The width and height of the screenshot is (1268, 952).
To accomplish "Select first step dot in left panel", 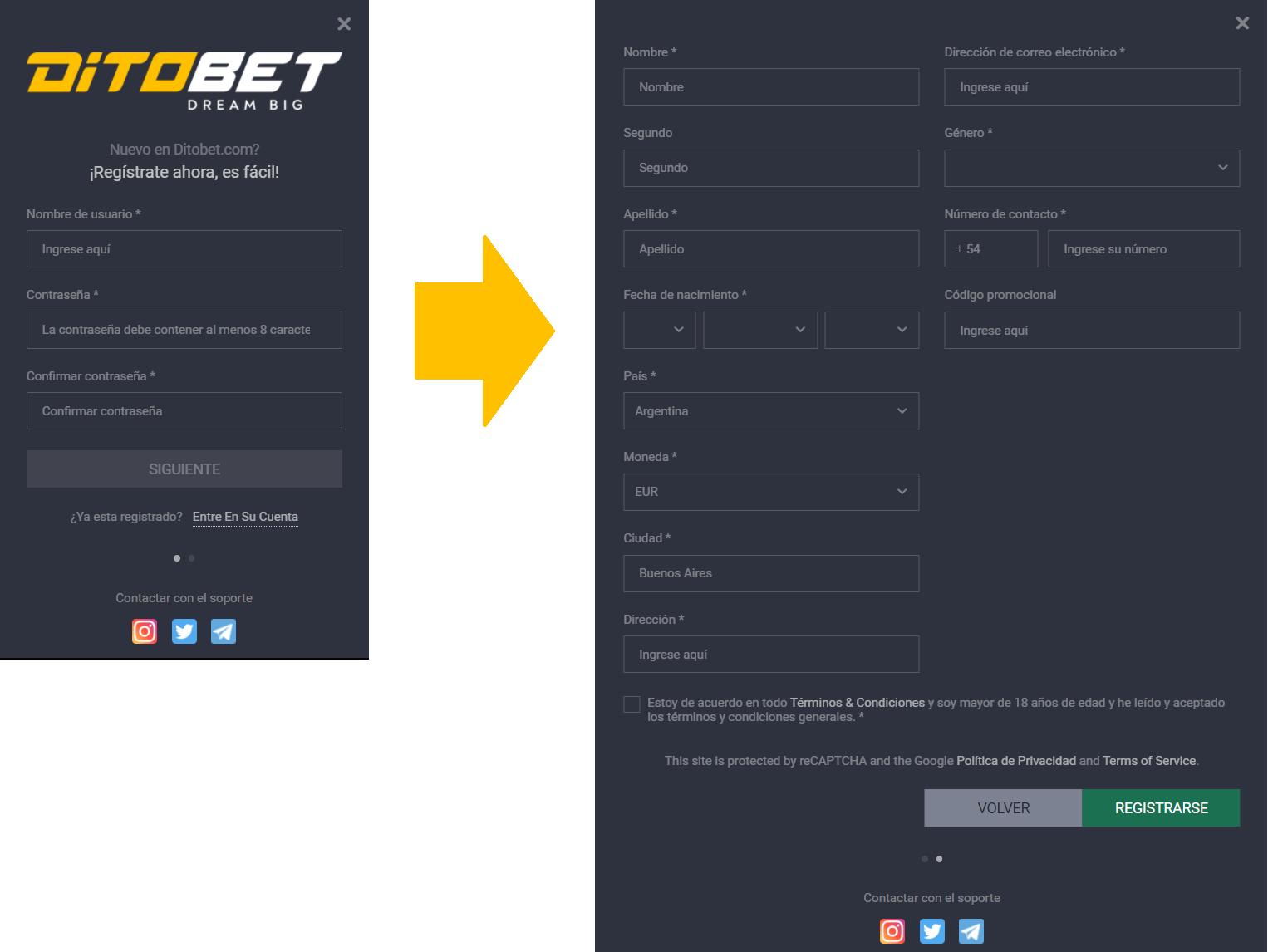I will [x=177, y=558].
